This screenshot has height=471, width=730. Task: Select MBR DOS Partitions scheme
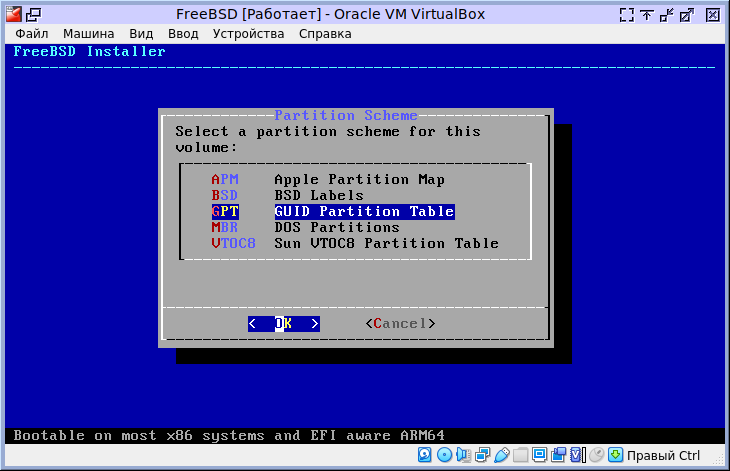click(x=305, y=227)
